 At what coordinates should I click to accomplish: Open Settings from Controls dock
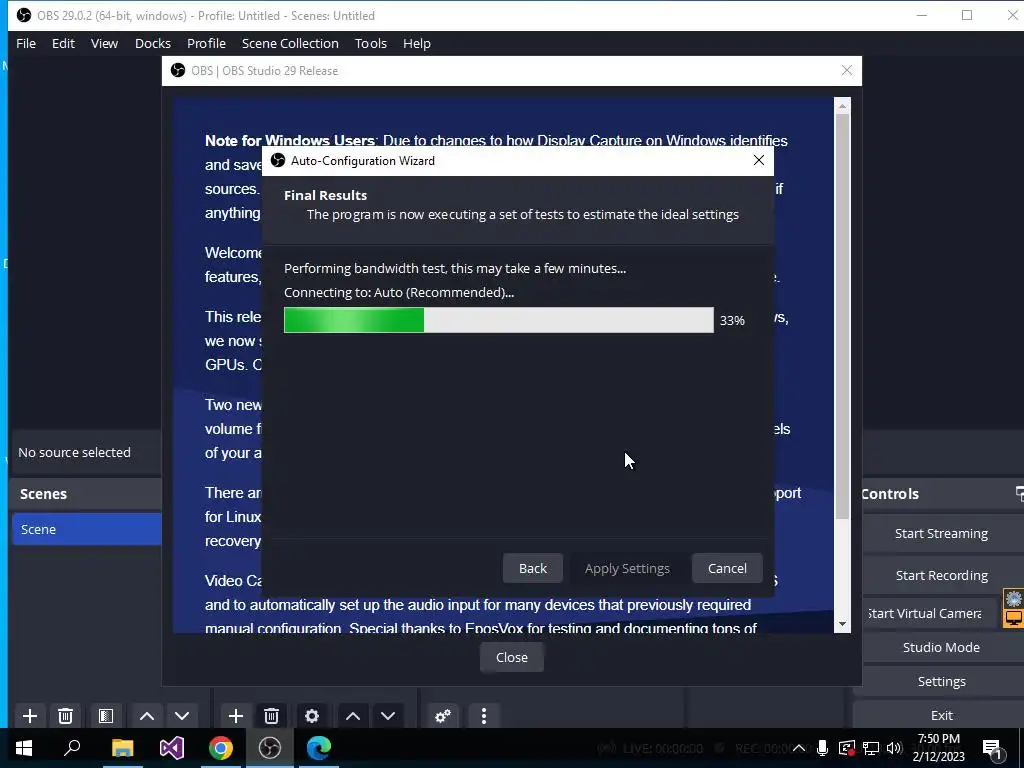tap(941, 681)
